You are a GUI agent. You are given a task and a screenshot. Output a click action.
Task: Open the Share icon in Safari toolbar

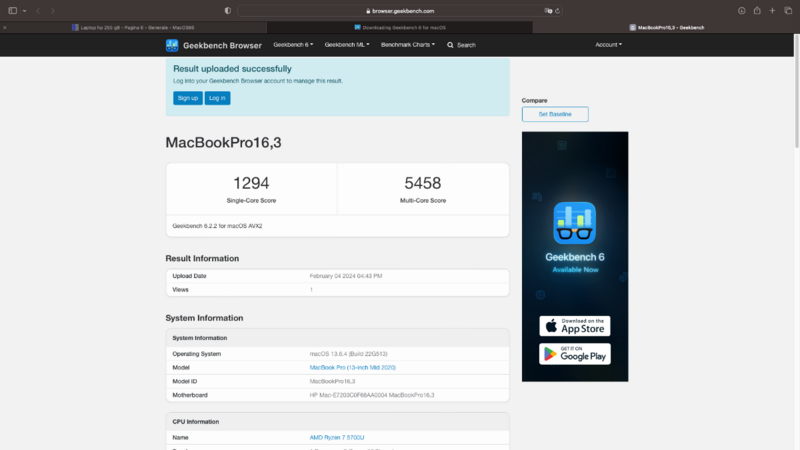pyautogui.click(x=757, y=11)
